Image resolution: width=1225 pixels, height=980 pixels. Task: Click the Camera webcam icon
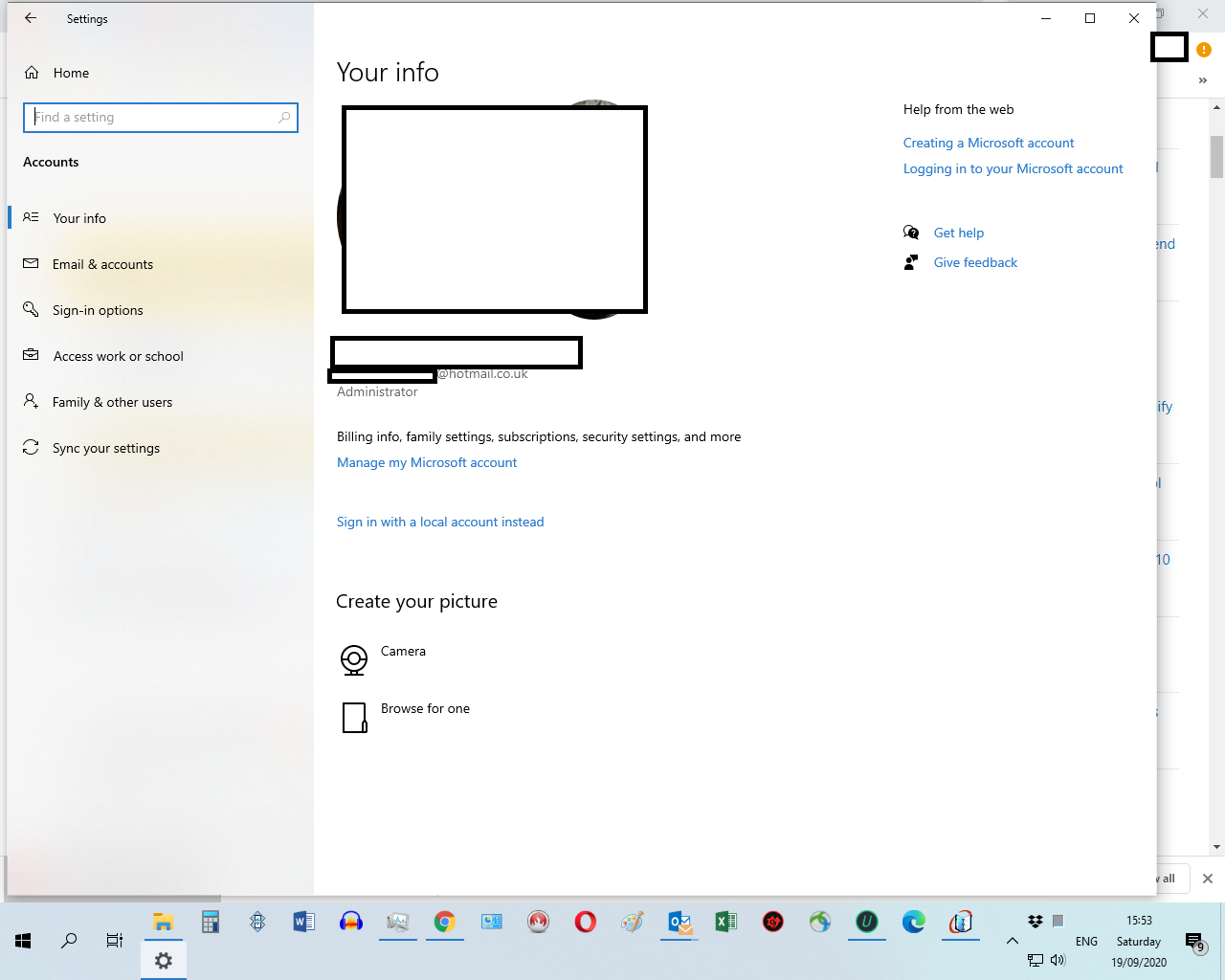point(354,659)
